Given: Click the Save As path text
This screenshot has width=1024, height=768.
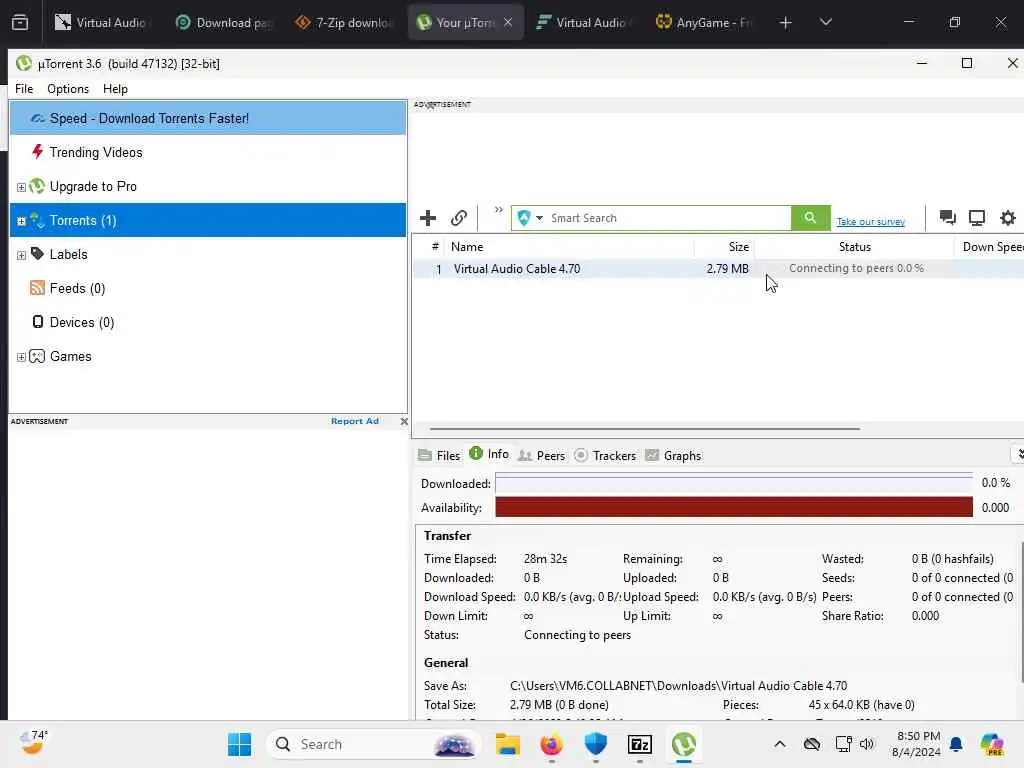Looking at the screenshot, I should pos(678,686).
